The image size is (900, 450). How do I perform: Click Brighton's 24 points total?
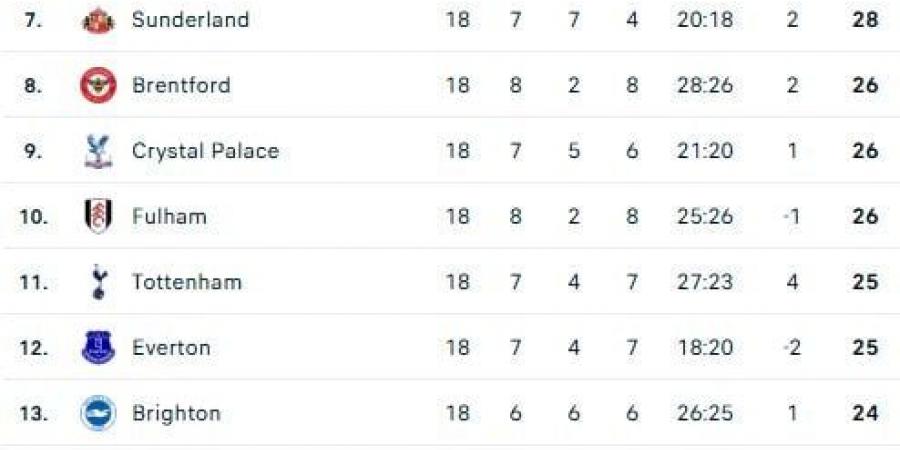pyautogui.click(x=865, y=413)
